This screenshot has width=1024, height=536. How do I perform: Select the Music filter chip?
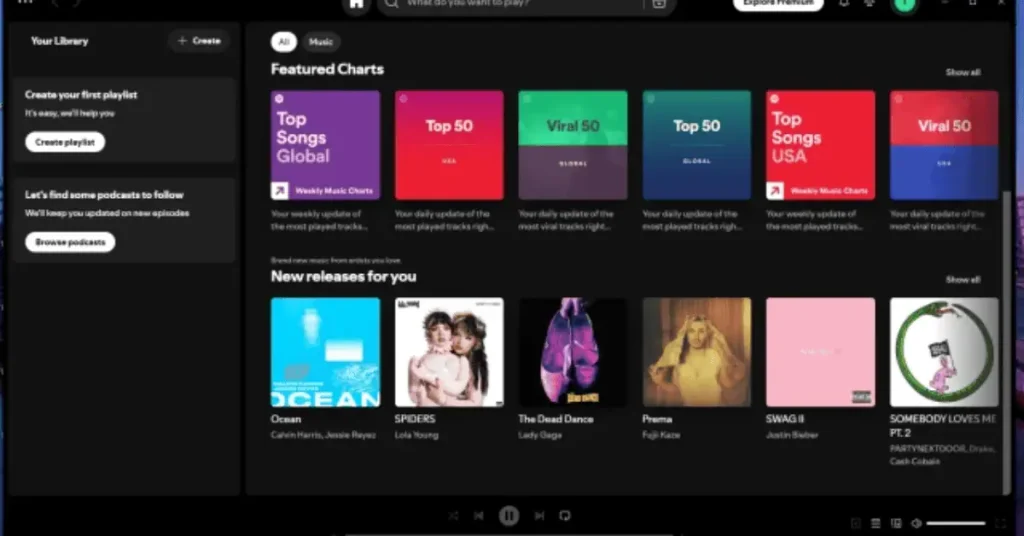(321, 42)
